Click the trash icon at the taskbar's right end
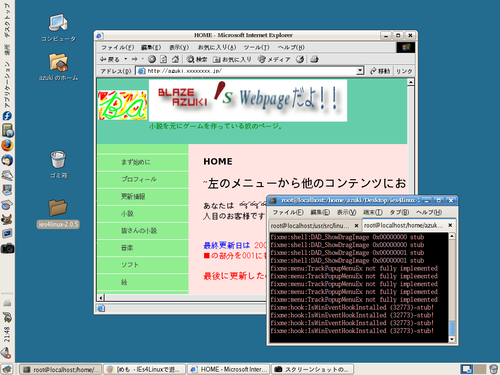This screenshot has width=500, height=375. tap(494, 369)
